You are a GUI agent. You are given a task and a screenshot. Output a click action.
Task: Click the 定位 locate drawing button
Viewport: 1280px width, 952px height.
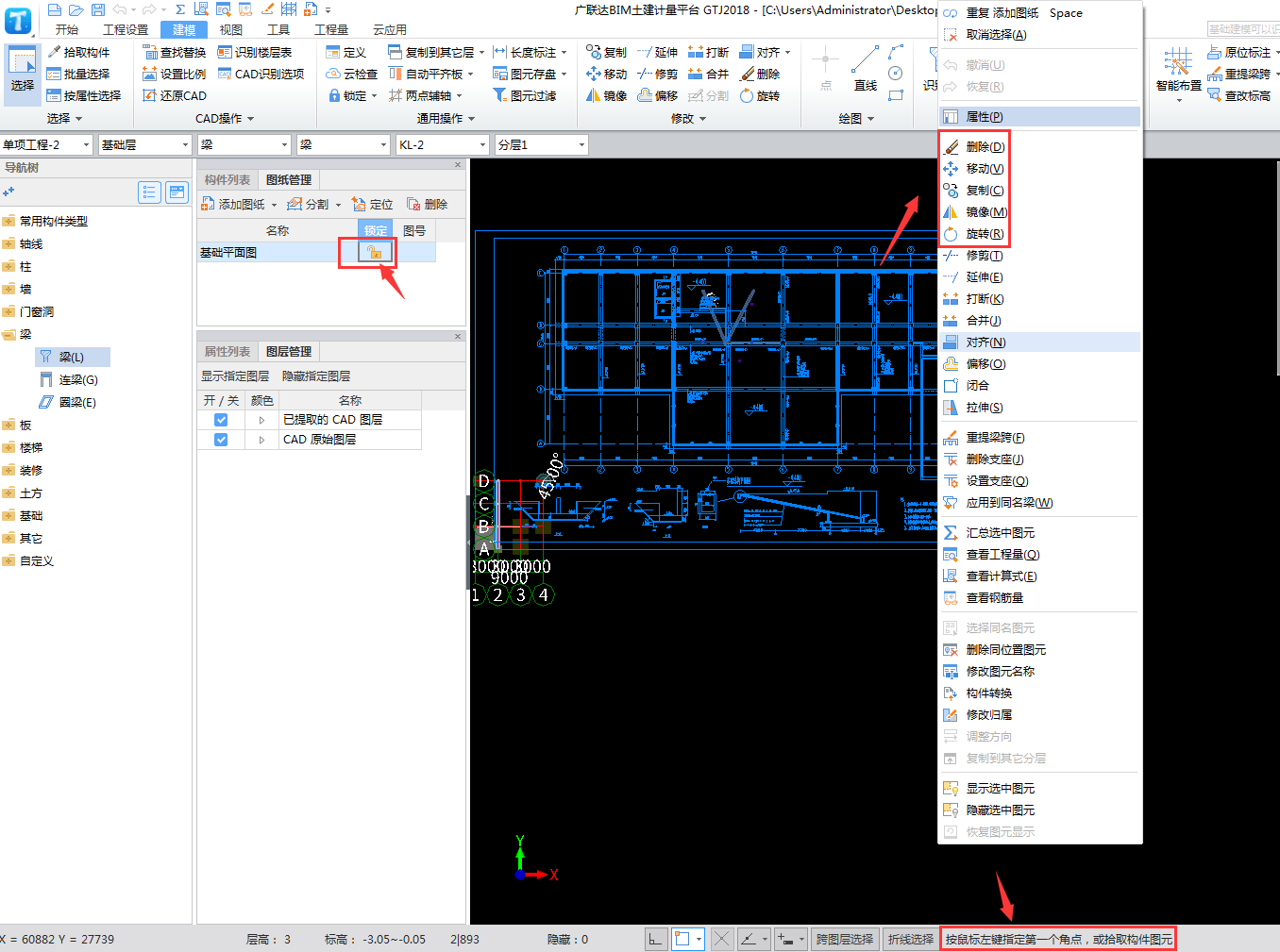[372, 204]
